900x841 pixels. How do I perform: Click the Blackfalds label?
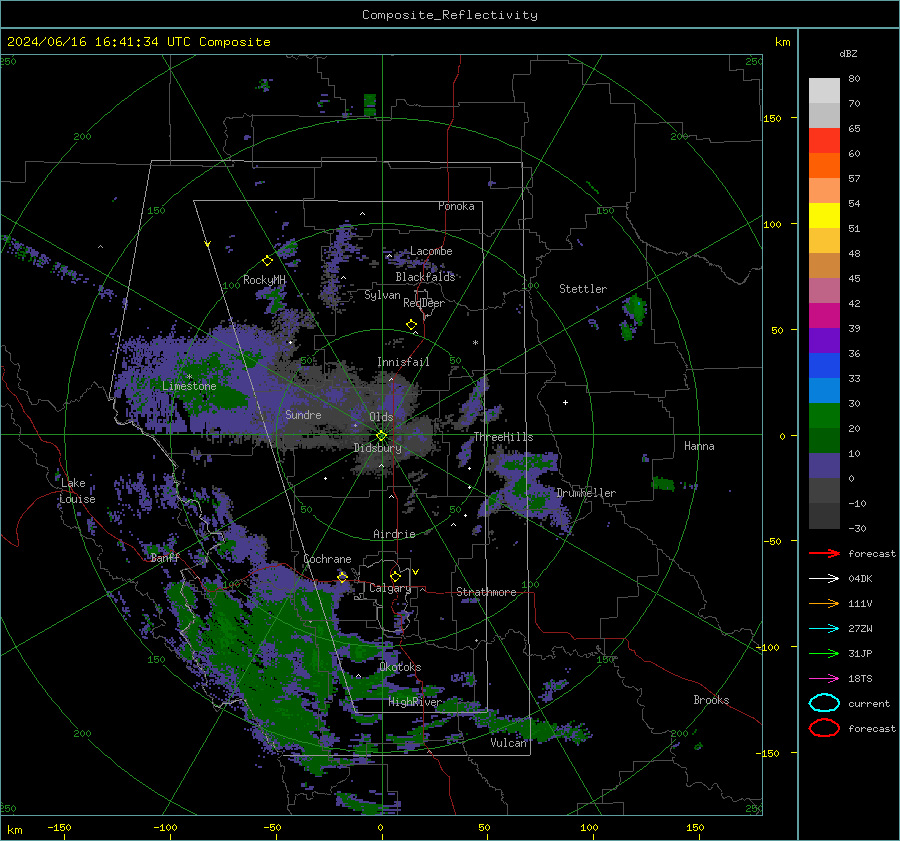[x=425, y=277]
